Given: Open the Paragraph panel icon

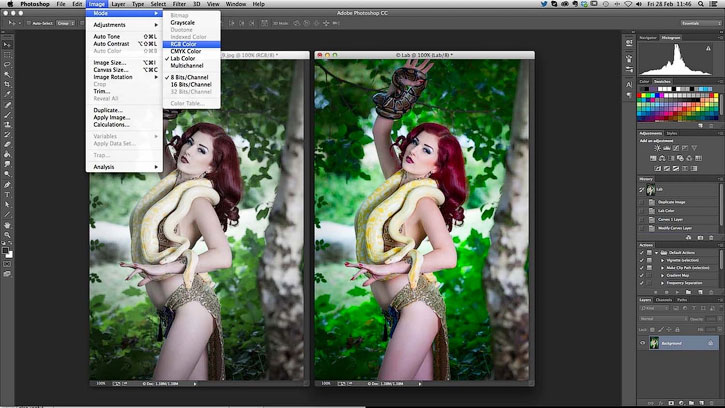Looking at the screenshot, I should click(629, 95).
